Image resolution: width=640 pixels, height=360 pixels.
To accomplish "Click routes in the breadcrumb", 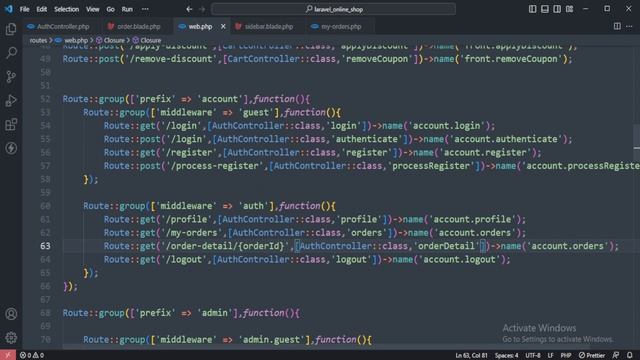I will pos(38,40).
